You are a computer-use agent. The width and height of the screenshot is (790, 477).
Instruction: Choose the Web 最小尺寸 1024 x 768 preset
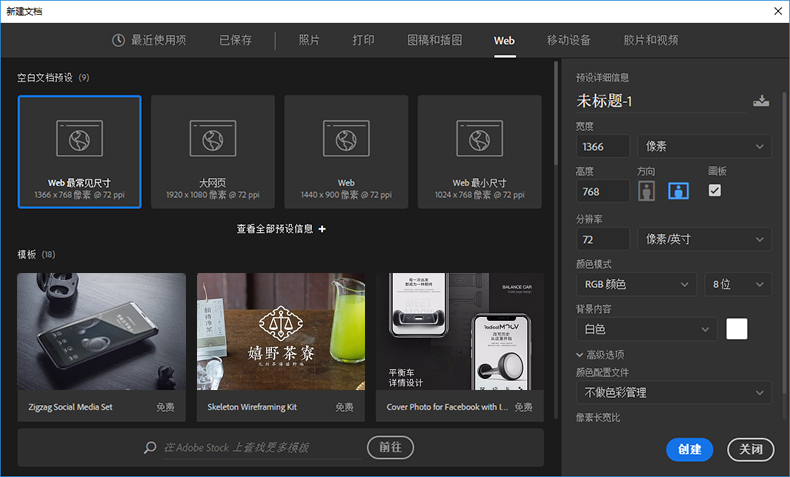(x=480, y=152)
